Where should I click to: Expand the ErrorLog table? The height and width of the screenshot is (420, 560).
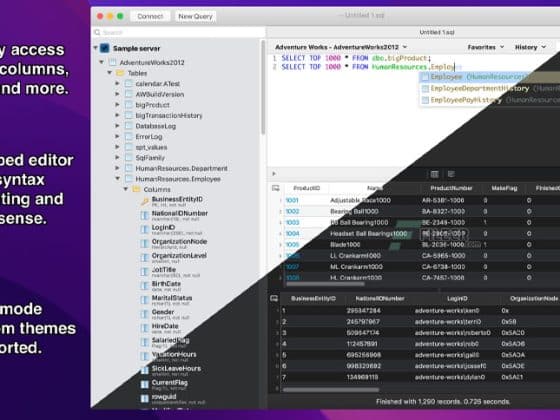tap(117, 136)
